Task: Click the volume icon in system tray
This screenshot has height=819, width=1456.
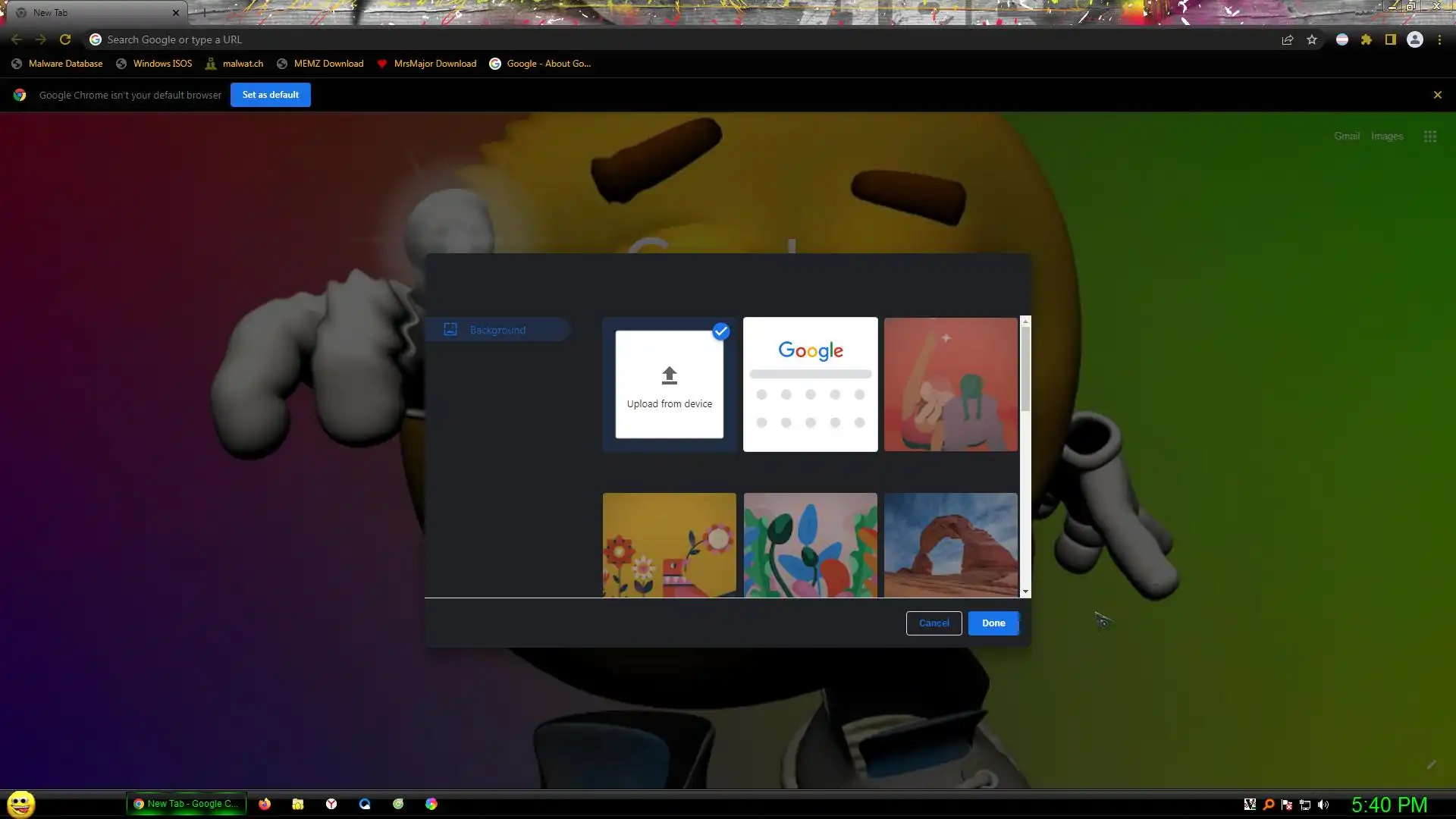Action: coord(1323,805)
